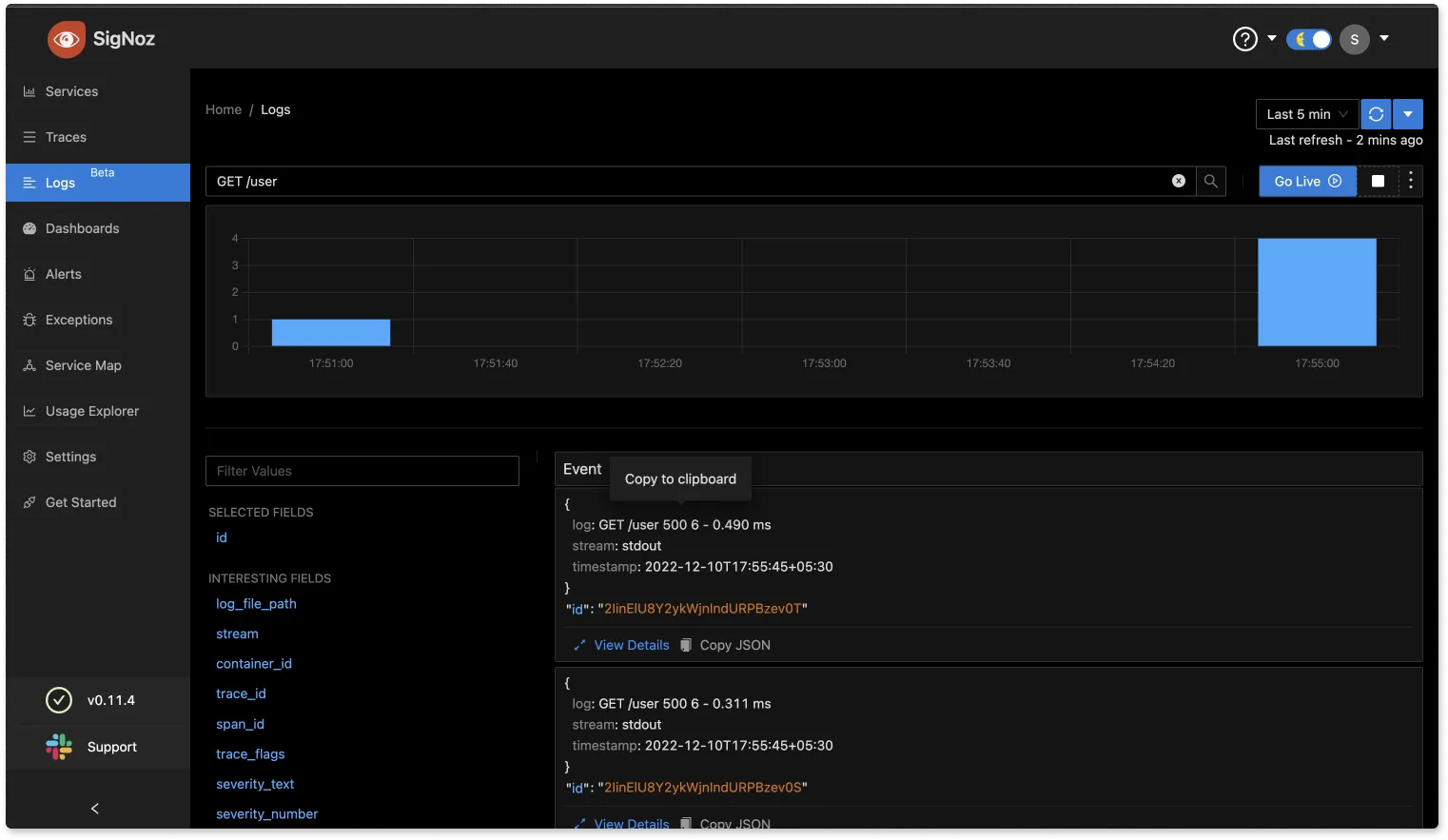Open Support via the Slack icon

coord(59,747)
